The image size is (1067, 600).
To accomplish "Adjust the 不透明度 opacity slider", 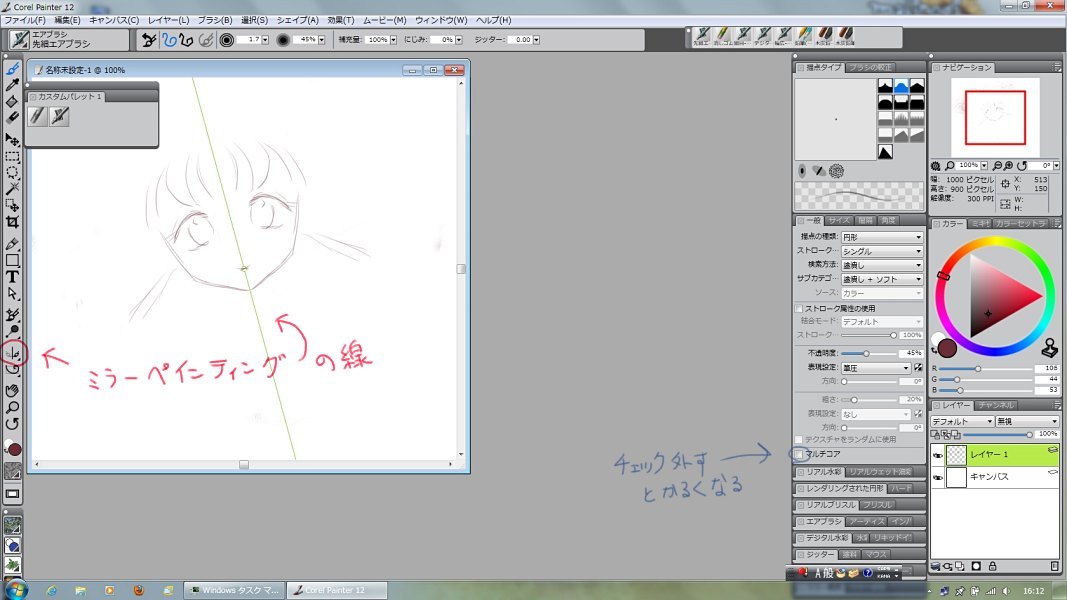I will pos(866,353).
